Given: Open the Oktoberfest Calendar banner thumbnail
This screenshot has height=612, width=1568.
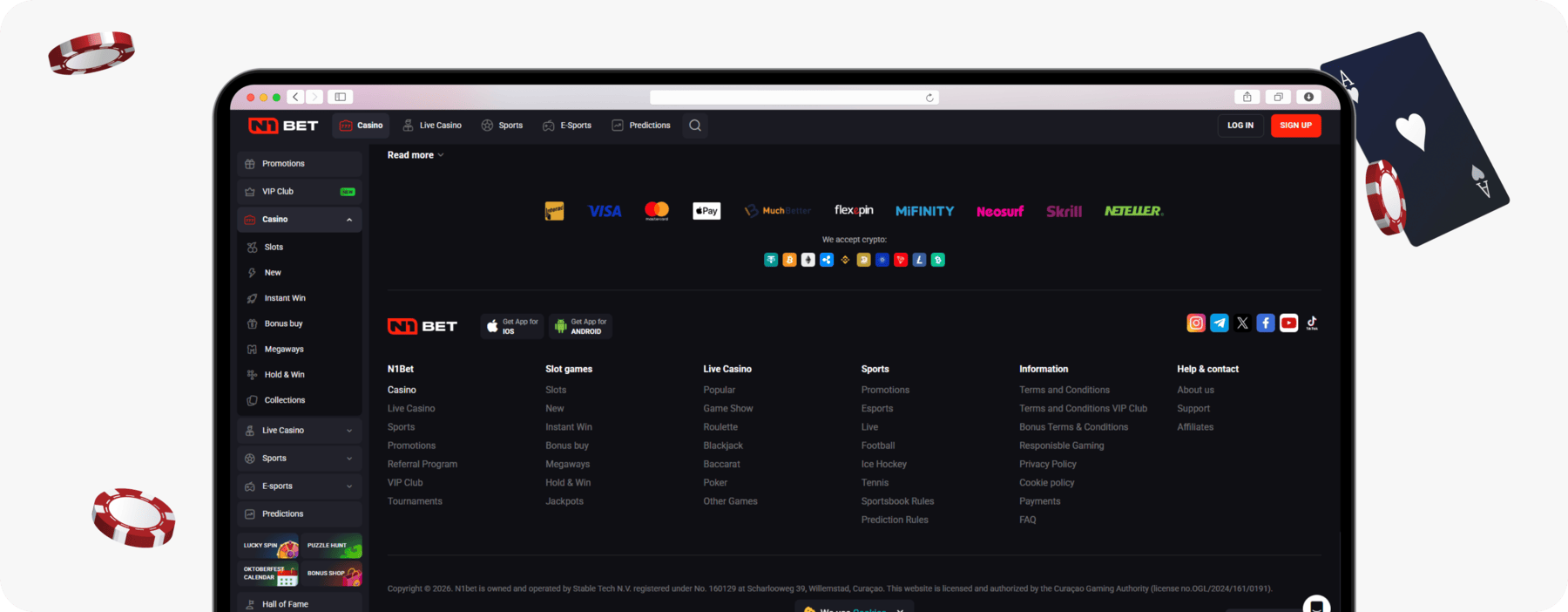Looking at the screenshot, I should 268,574.
